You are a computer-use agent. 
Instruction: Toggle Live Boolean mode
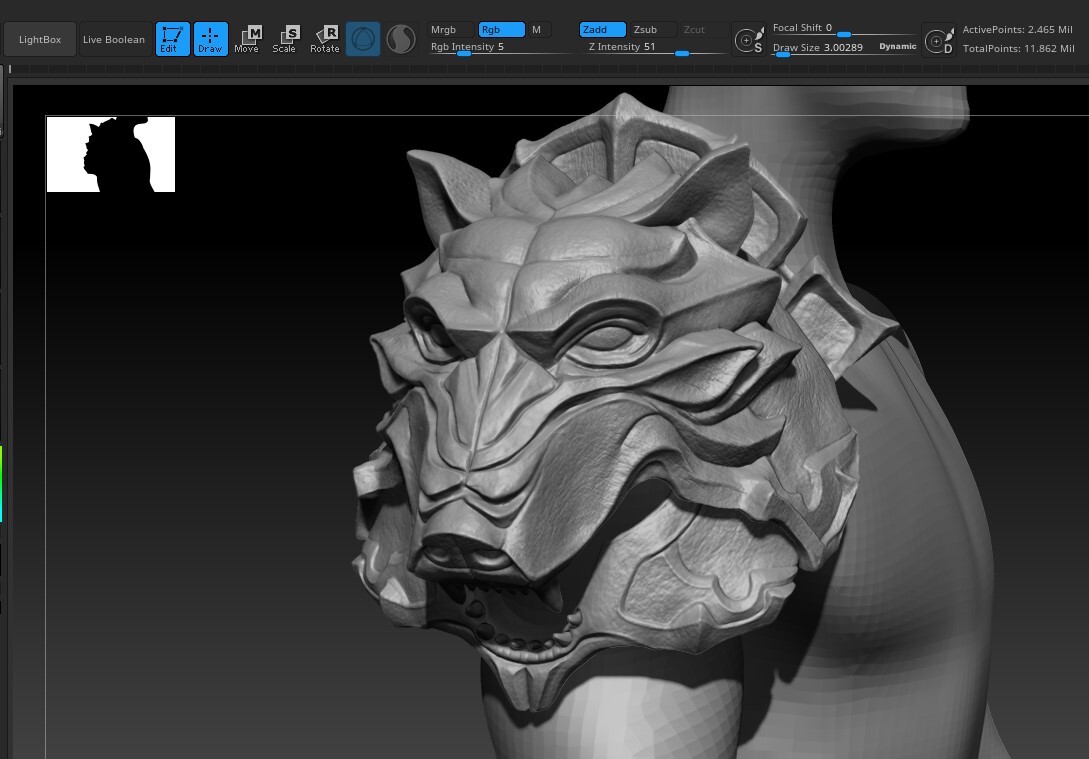(x=113, y=39)
